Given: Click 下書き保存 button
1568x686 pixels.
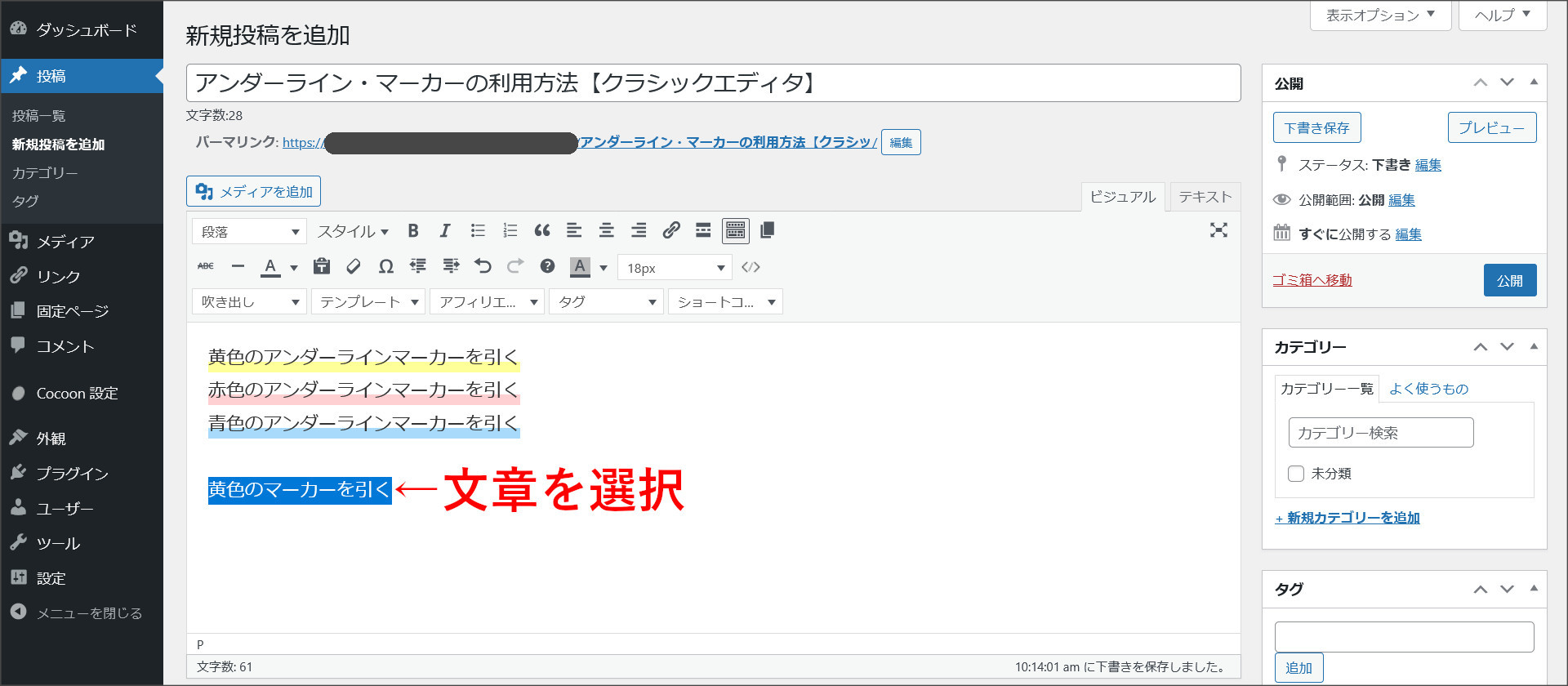Looking at the screenshot, I should point(1316,127).
